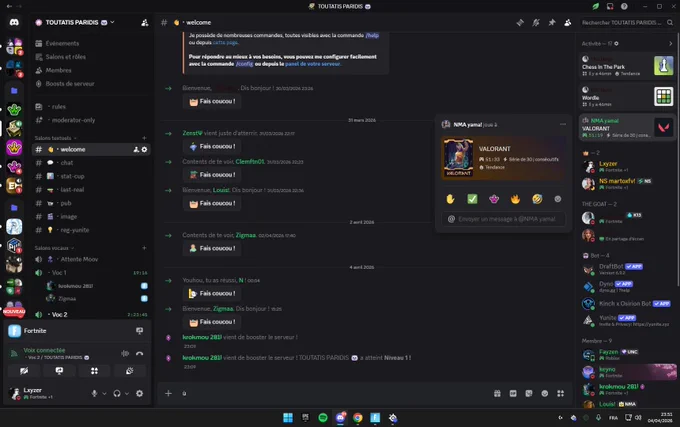Stream Fortnite using the screen icon

click(139, 331)
